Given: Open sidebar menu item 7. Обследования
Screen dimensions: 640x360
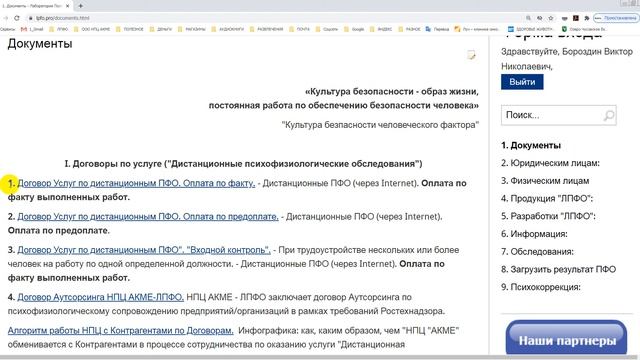Looking at the screenshot, I should [x=537, y=251].
